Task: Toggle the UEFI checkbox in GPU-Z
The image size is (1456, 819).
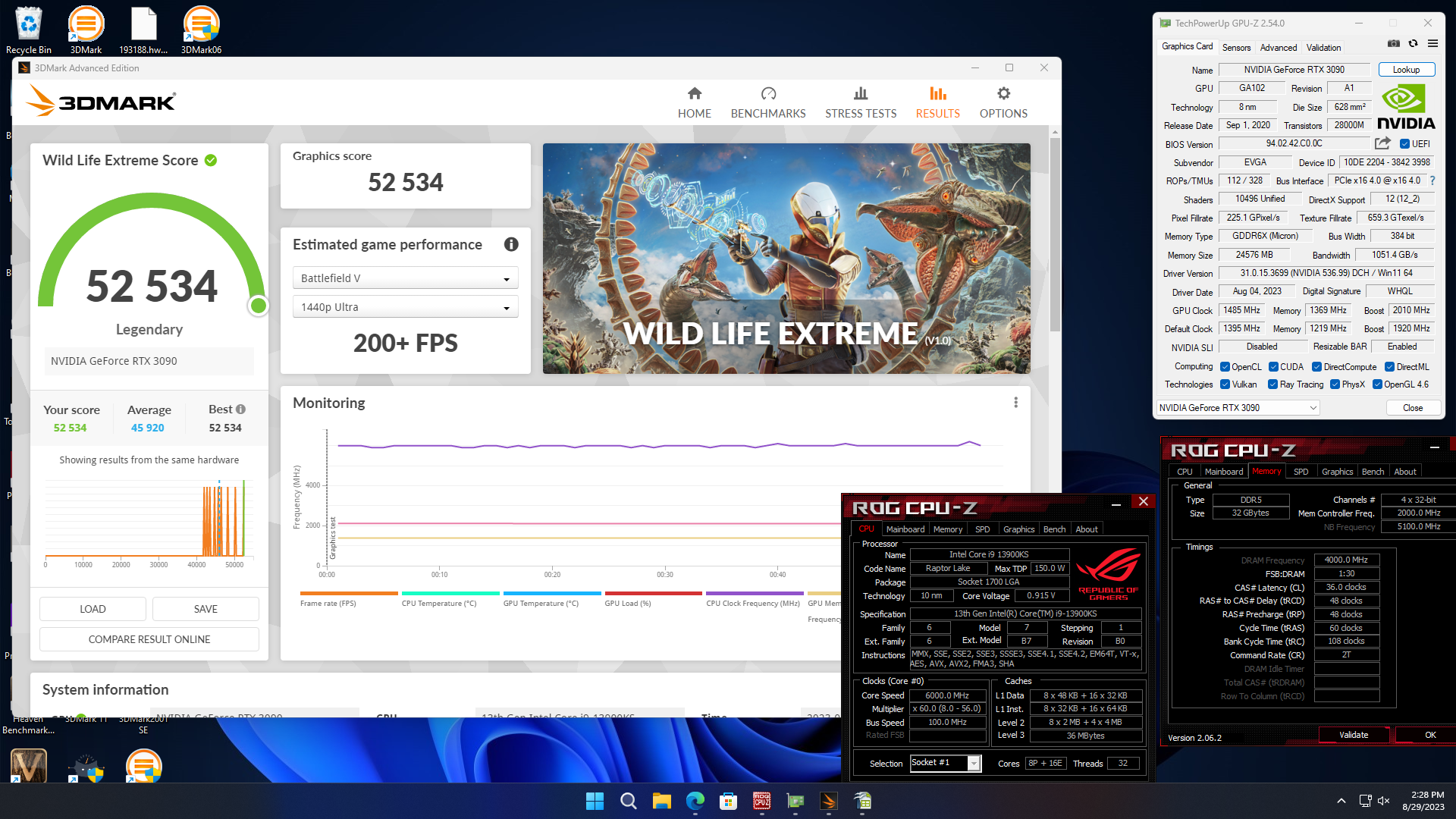Action: click(1404, 144)
